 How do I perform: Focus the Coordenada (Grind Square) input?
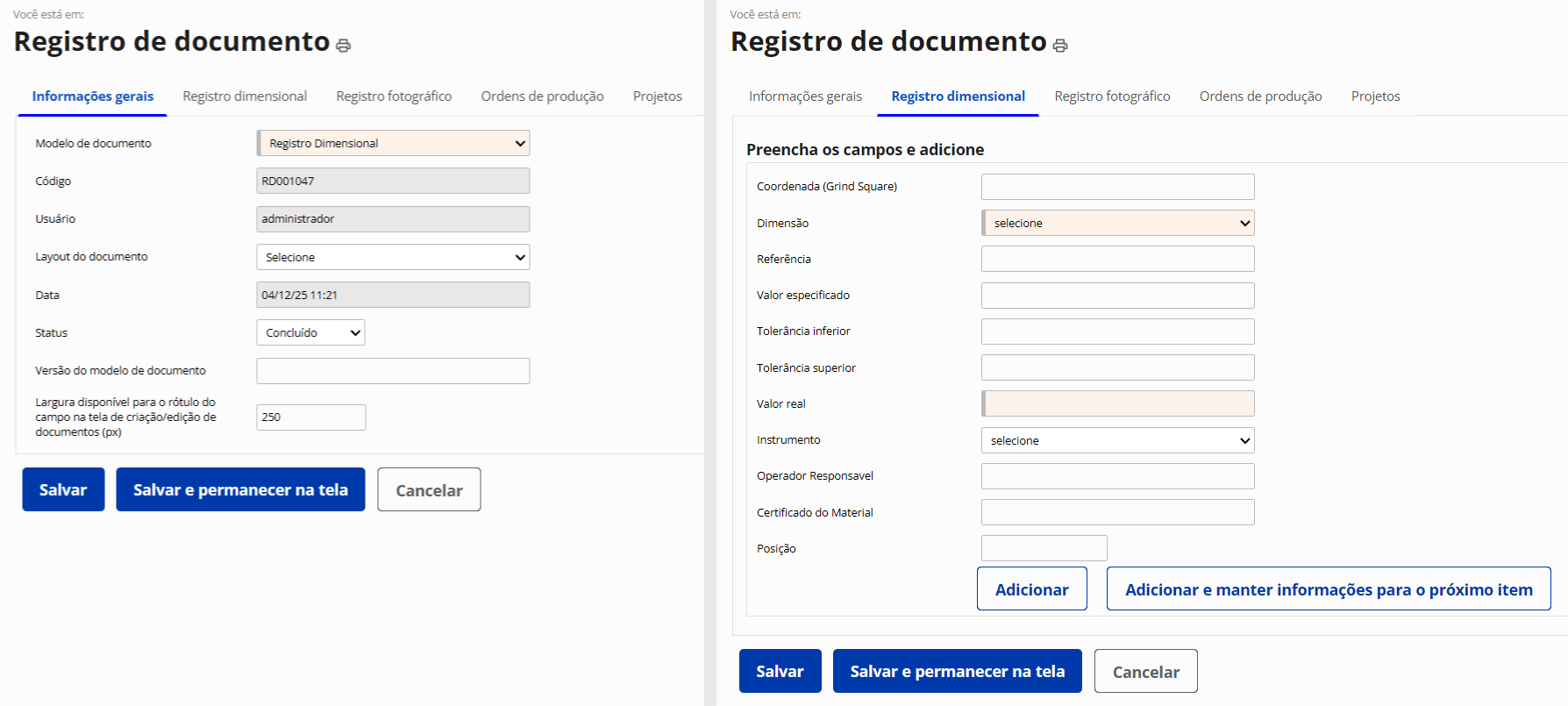pos(1118,187)
